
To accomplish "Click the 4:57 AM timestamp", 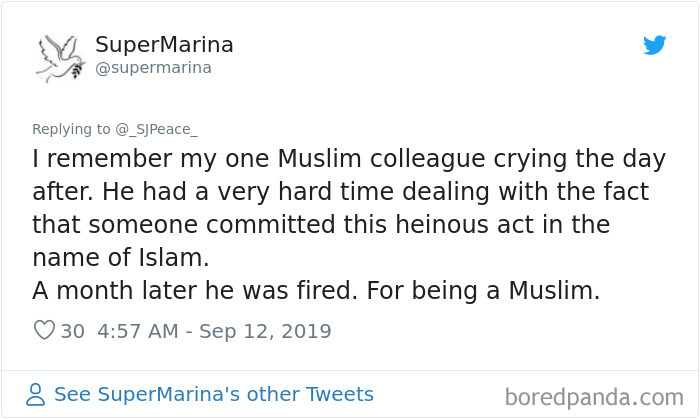I will (138, 330).
